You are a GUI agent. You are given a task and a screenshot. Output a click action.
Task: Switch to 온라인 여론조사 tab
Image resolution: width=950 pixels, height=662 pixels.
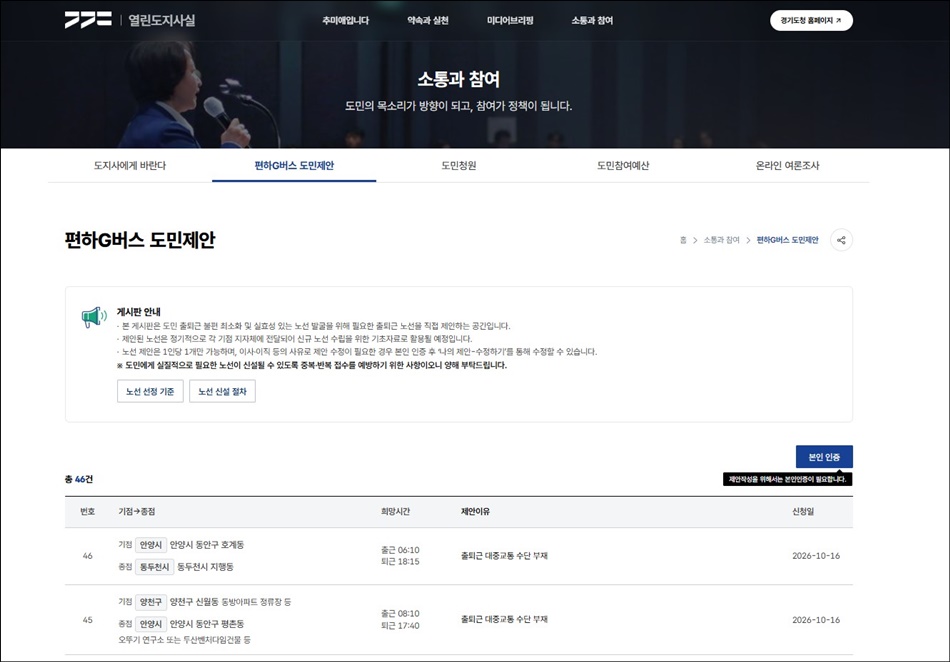787,165
